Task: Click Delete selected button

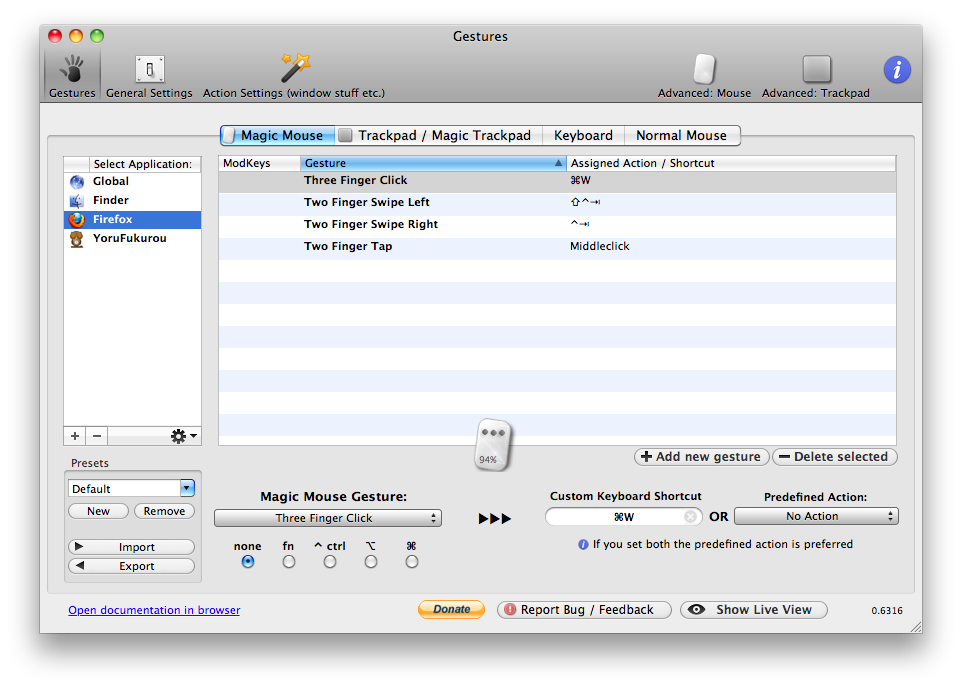Action: [834, 457]
